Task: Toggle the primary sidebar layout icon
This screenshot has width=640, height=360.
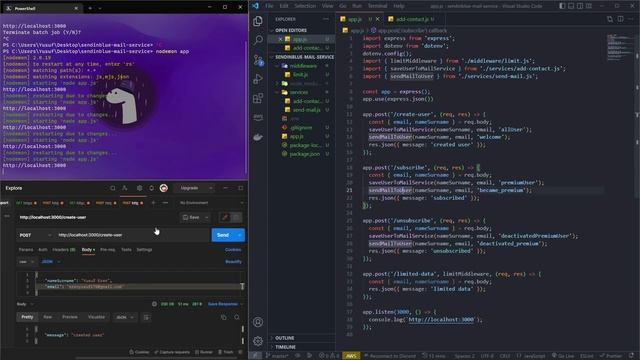Action: tap(562, 6)
